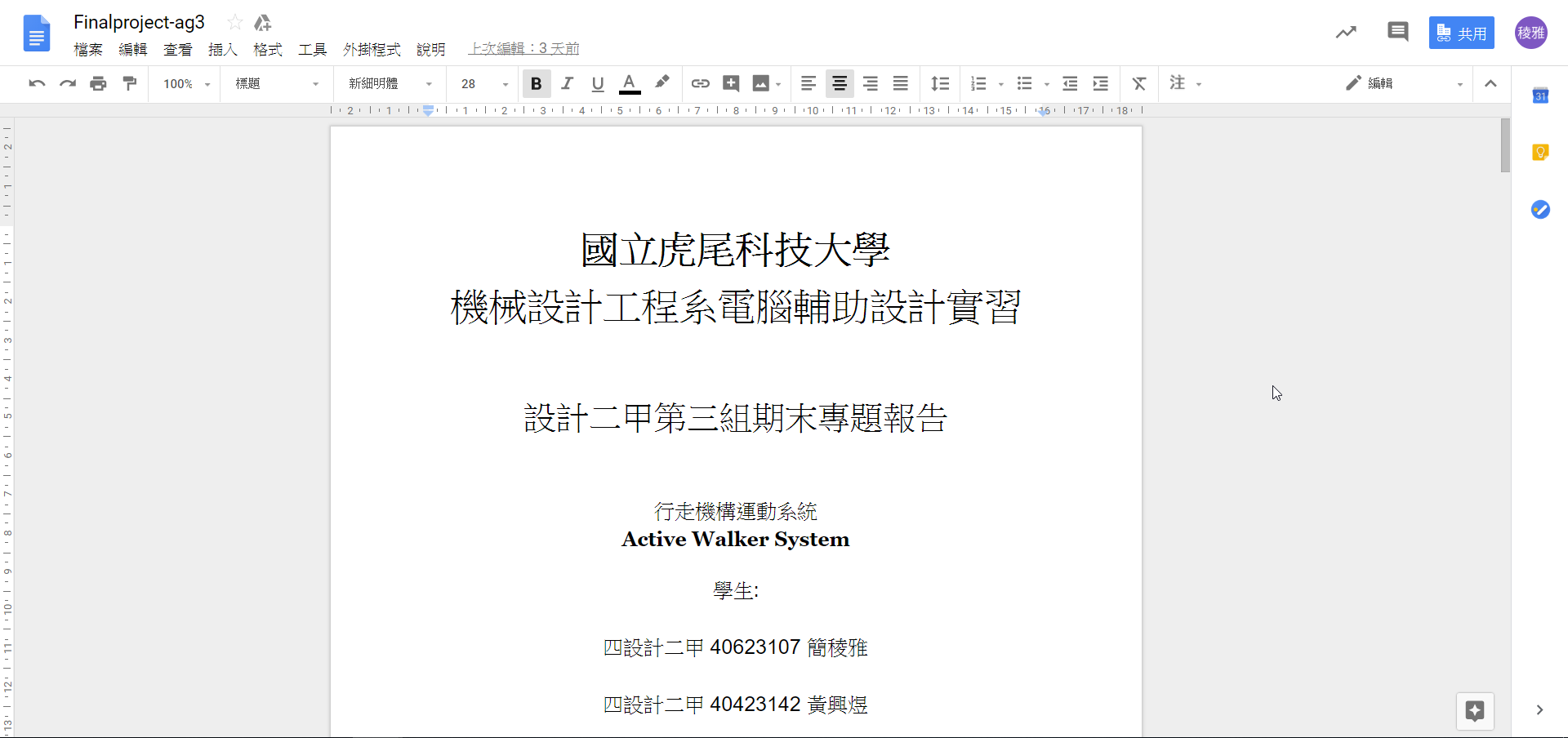This screenshot has width=1568, height=738.
Task: Open the Drive folder status icon
Action: 262,23
